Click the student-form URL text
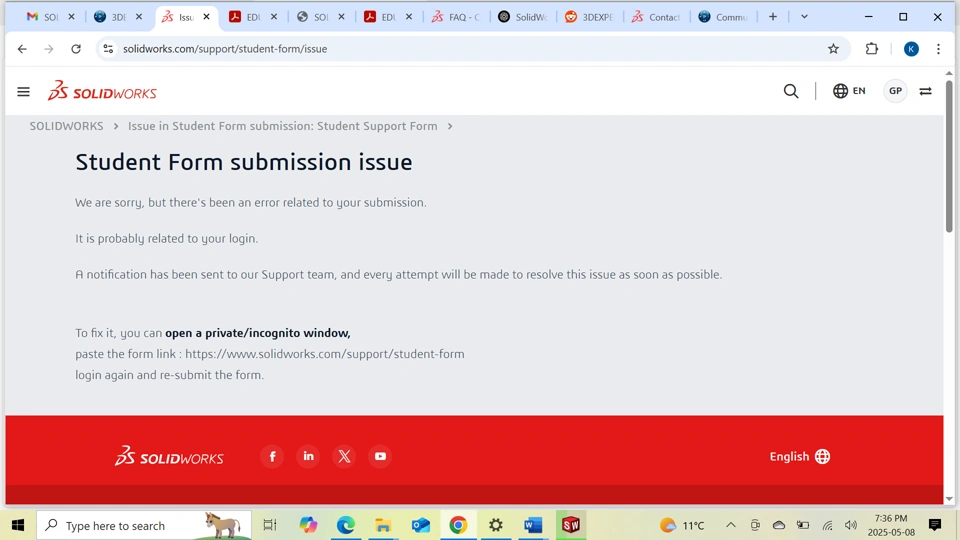Viewport: 960px width, 540px height. (324, 354)
